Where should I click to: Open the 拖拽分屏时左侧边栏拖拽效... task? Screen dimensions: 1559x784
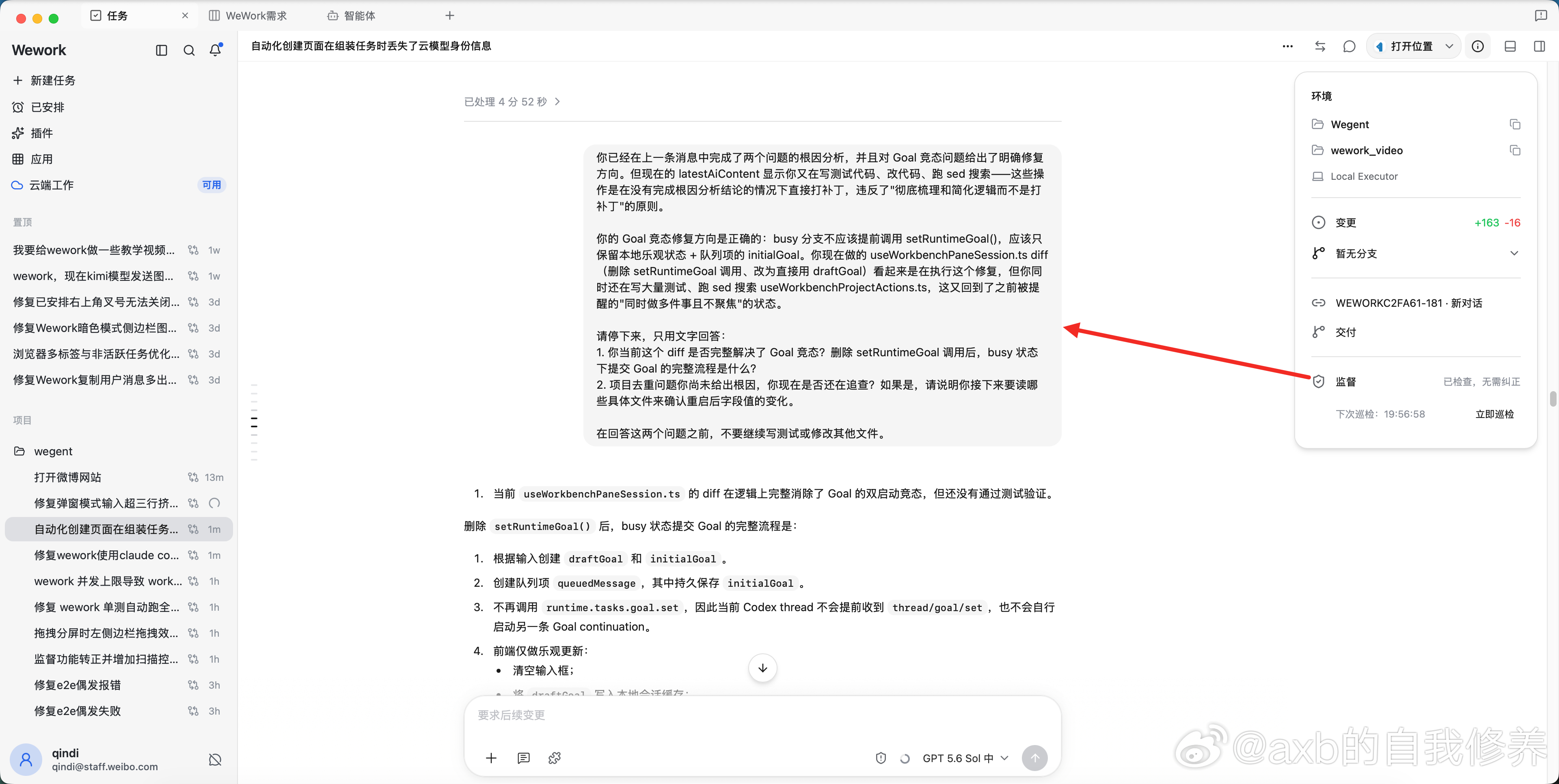(x=119, y=633)
